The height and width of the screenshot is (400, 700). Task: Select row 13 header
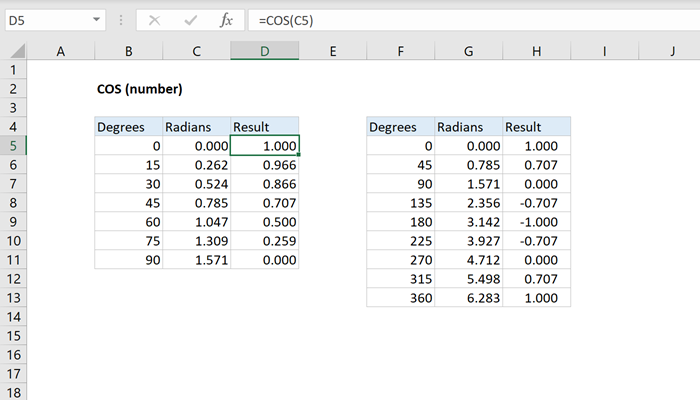[13, 298]
